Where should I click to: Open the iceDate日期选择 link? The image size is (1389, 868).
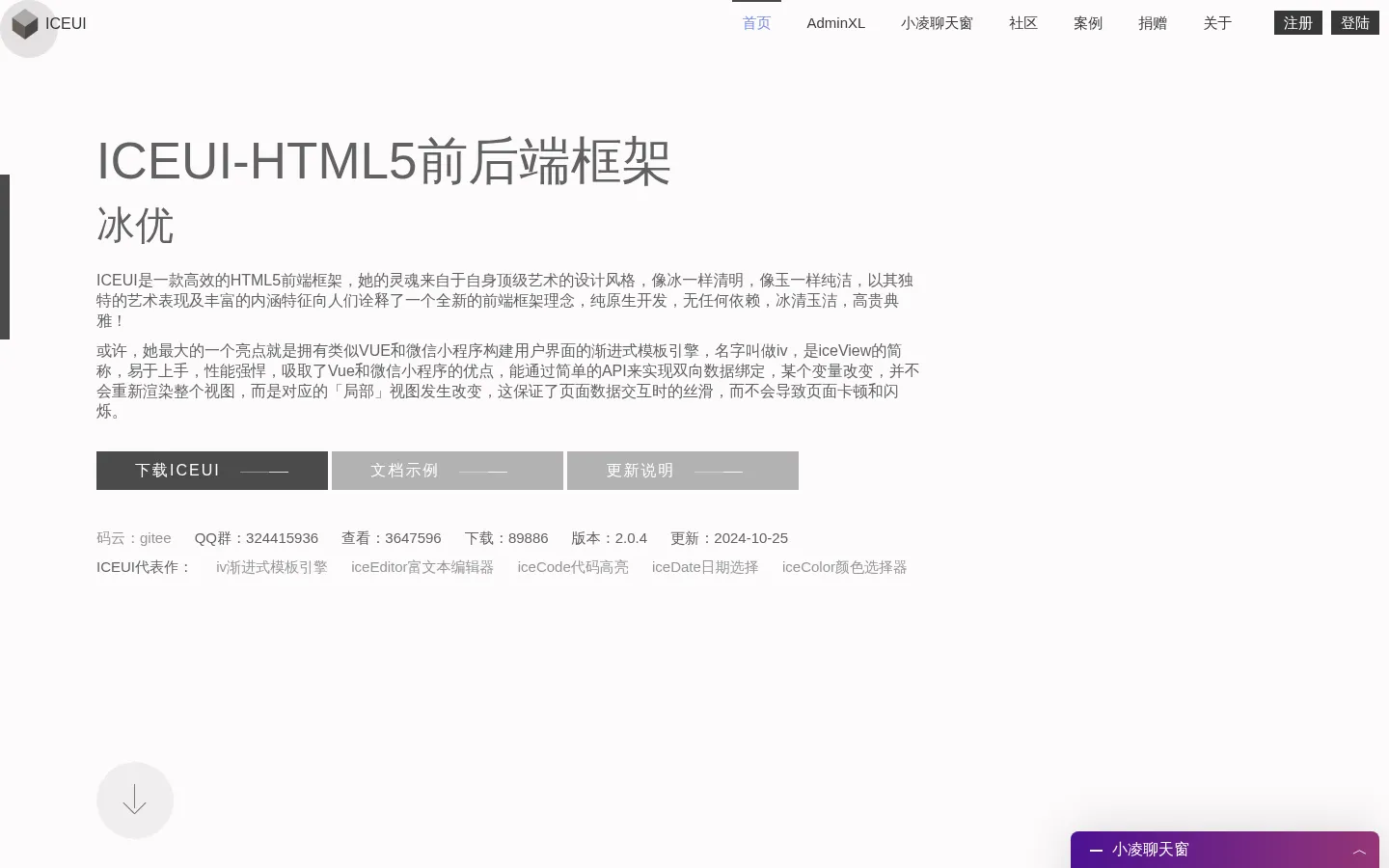(x=705, y=567)
